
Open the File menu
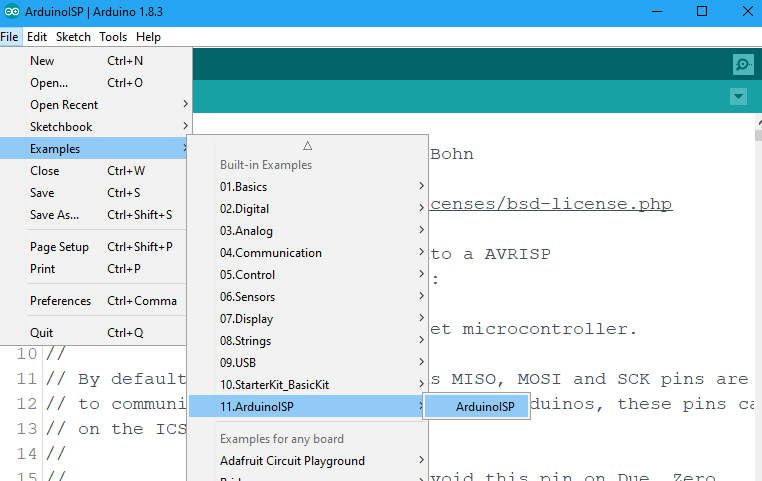pyautogui.click(x=10, y=37)
